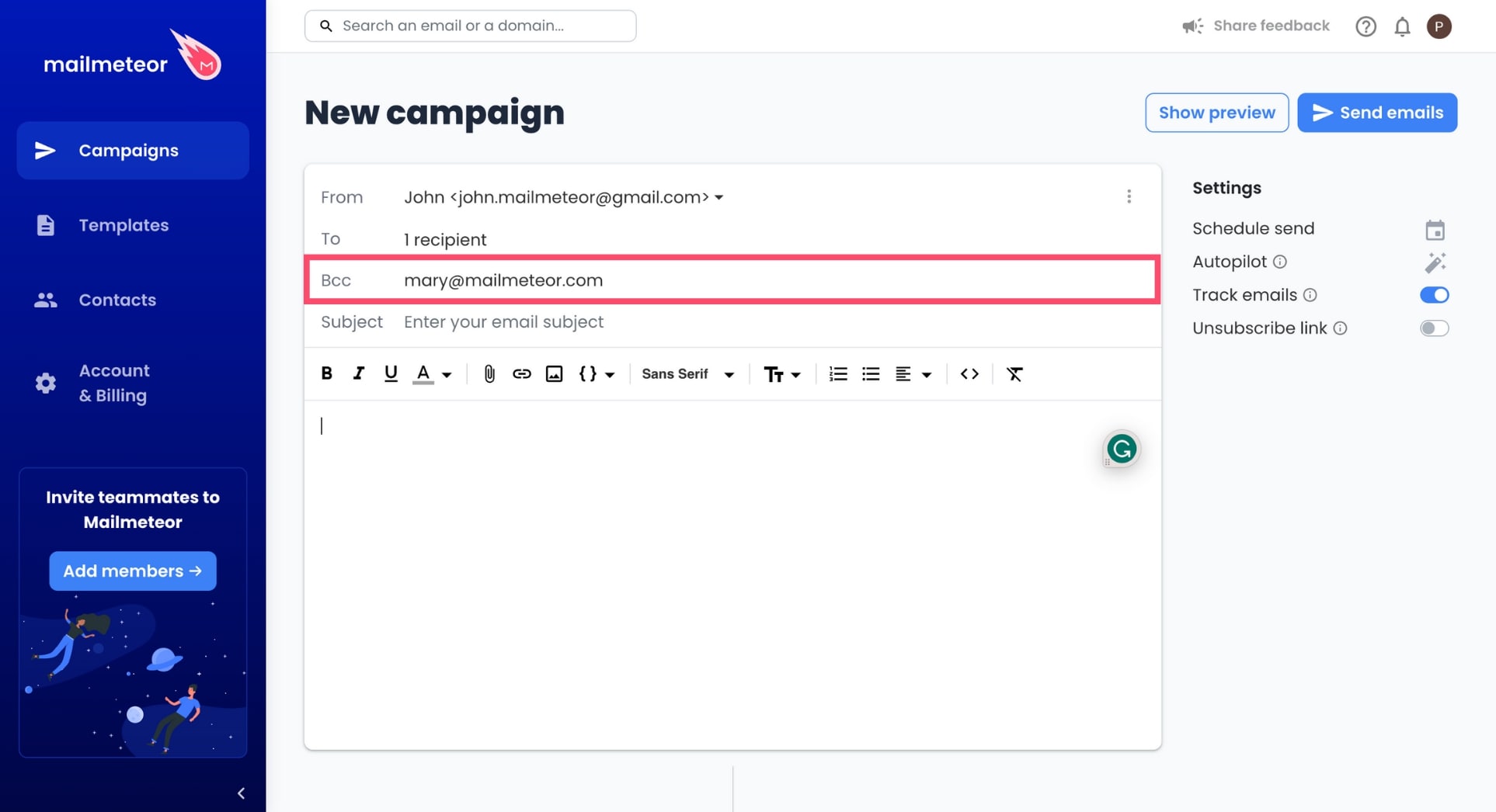Image resolution: width=1496 pixels, height=812 pixels.
Task: Collapse the sidebar with the chevron
Action: [x=241, y=793]
